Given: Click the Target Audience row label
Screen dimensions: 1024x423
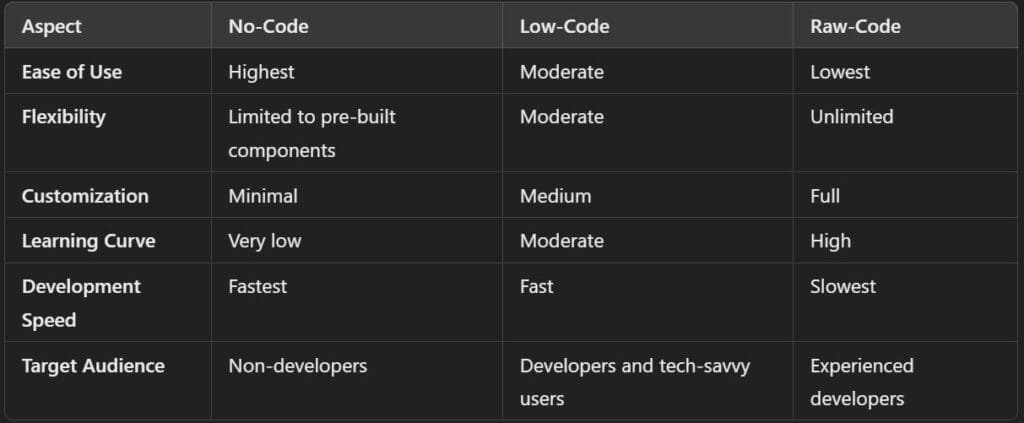Looking at the screenshot, I should [x=93, y=366].
